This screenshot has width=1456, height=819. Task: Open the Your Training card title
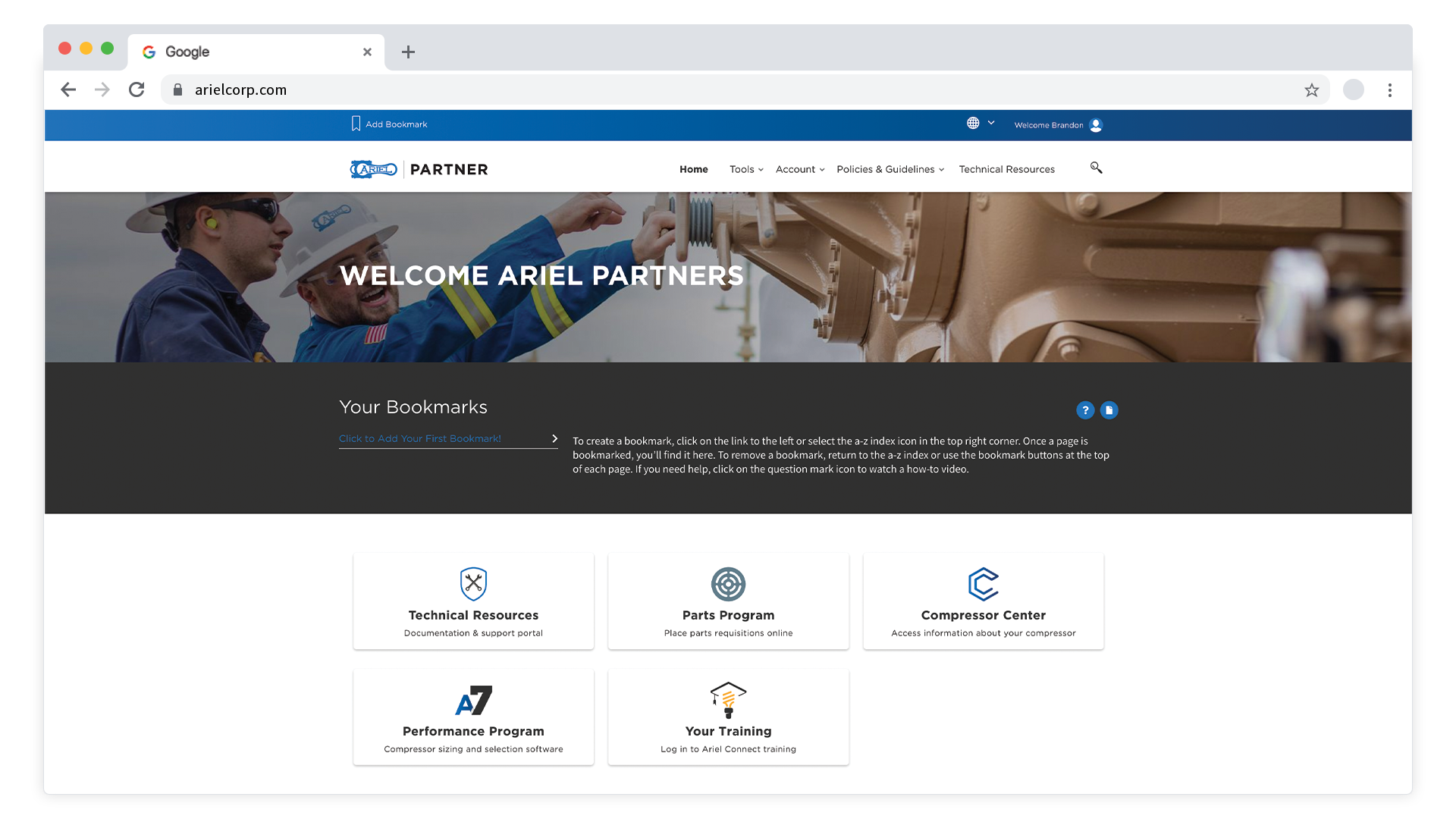tap(728, 731)
